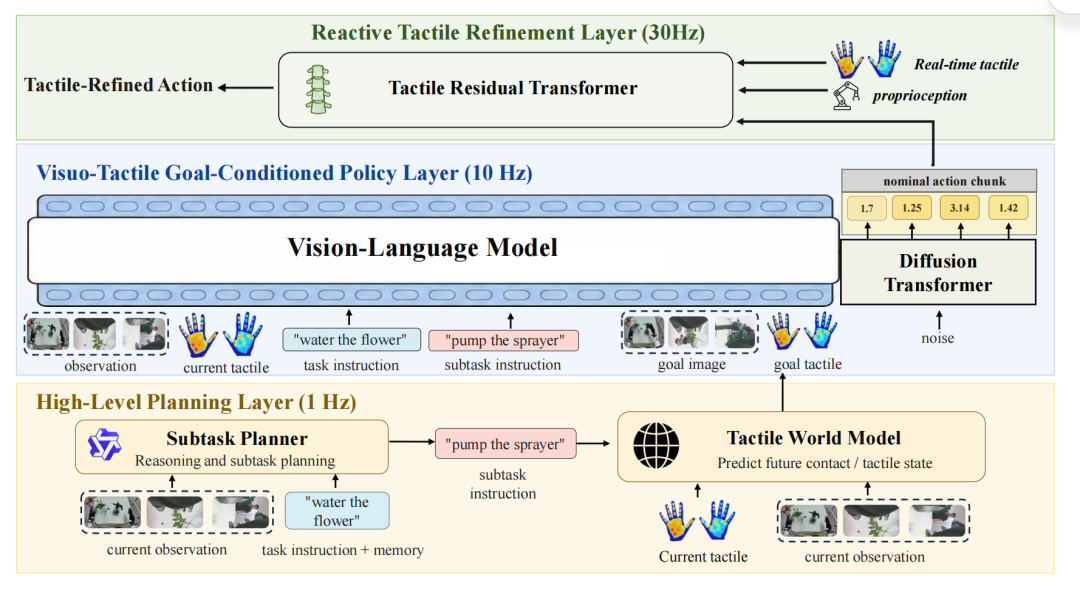Click the blue logo icon next to Subtask Planner
The image size is (1080, 592).
click(x=105, y=445)
